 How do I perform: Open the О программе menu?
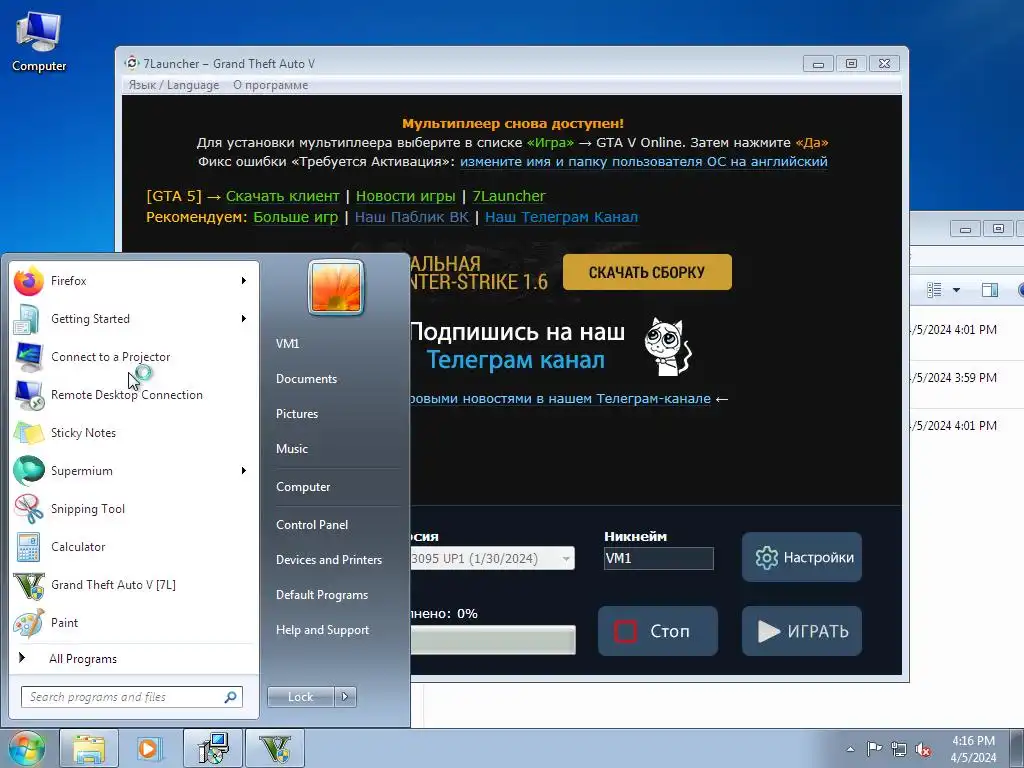[270, 85]
